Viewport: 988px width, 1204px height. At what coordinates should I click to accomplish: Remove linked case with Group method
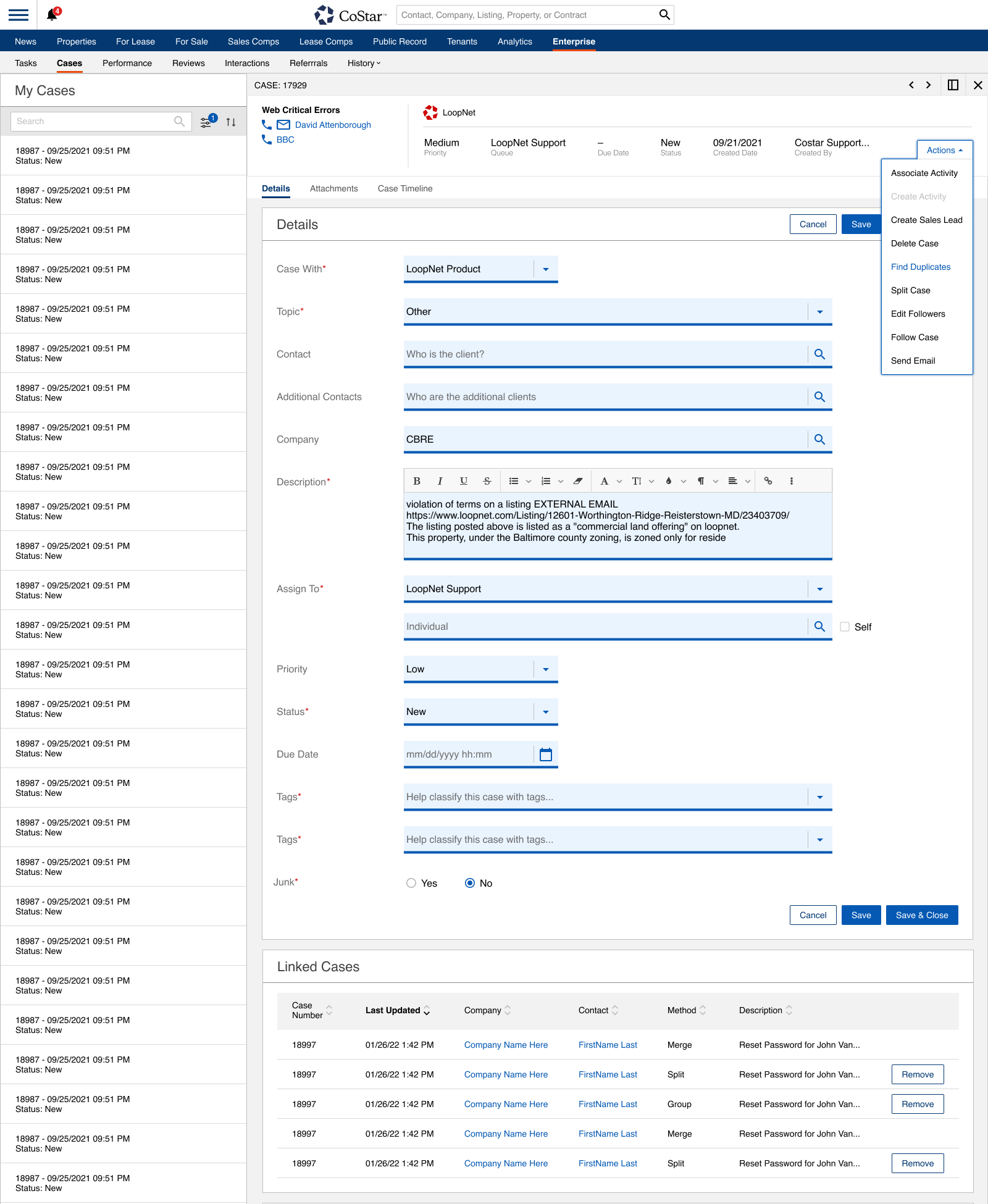tap(918, 1104)
